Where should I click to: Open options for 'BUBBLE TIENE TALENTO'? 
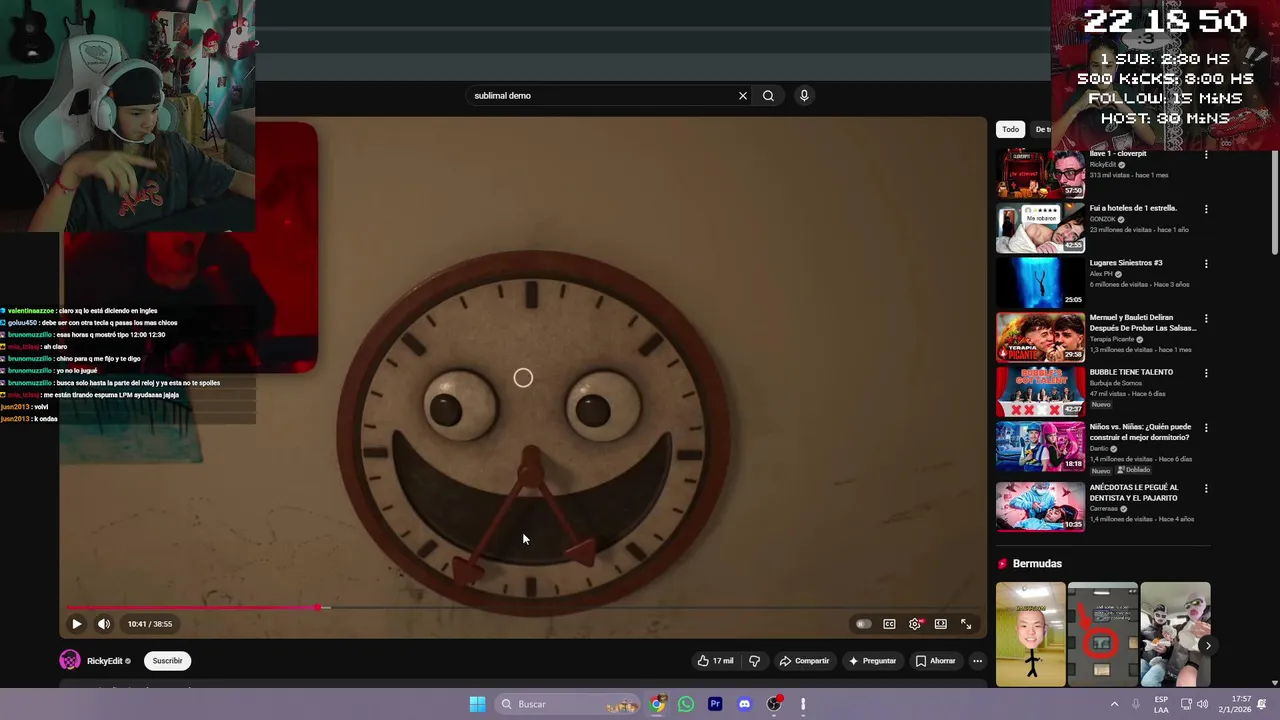pos(1206,373)
